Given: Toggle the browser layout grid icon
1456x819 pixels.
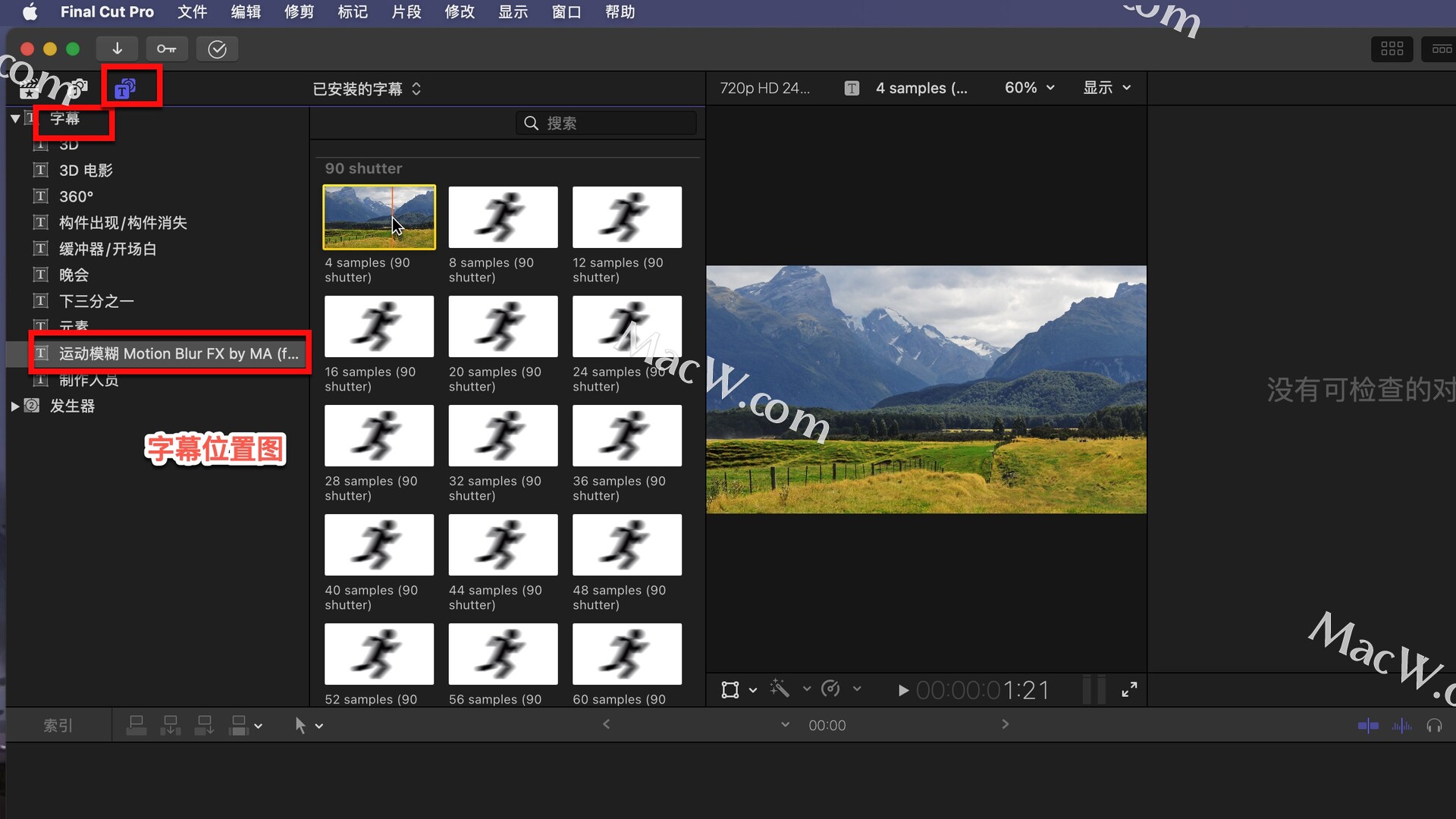Looking at the screenshot, I should click(x=1392, y=49).
